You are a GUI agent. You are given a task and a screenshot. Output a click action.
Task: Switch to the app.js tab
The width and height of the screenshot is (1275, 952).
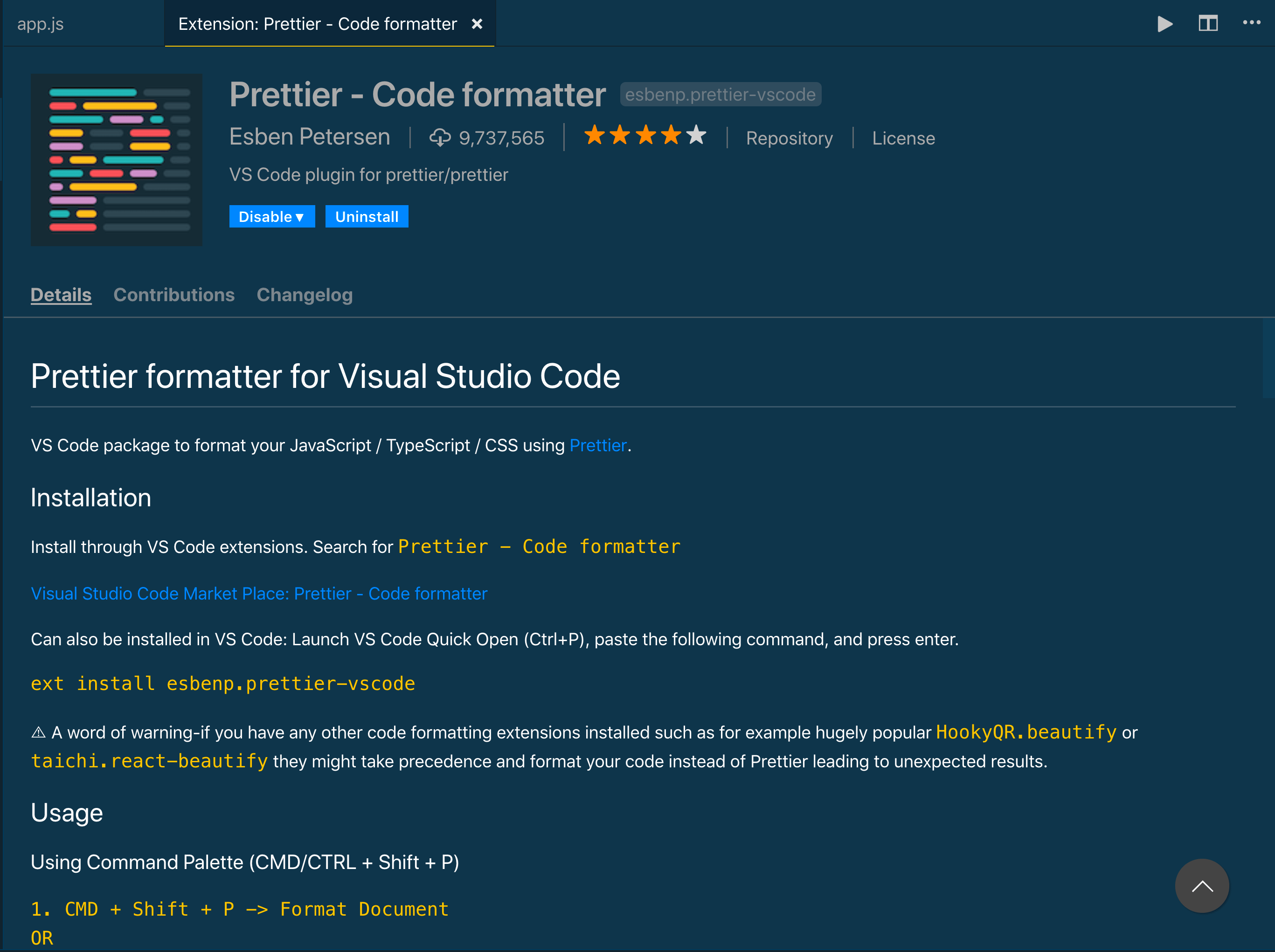(41, 24)
